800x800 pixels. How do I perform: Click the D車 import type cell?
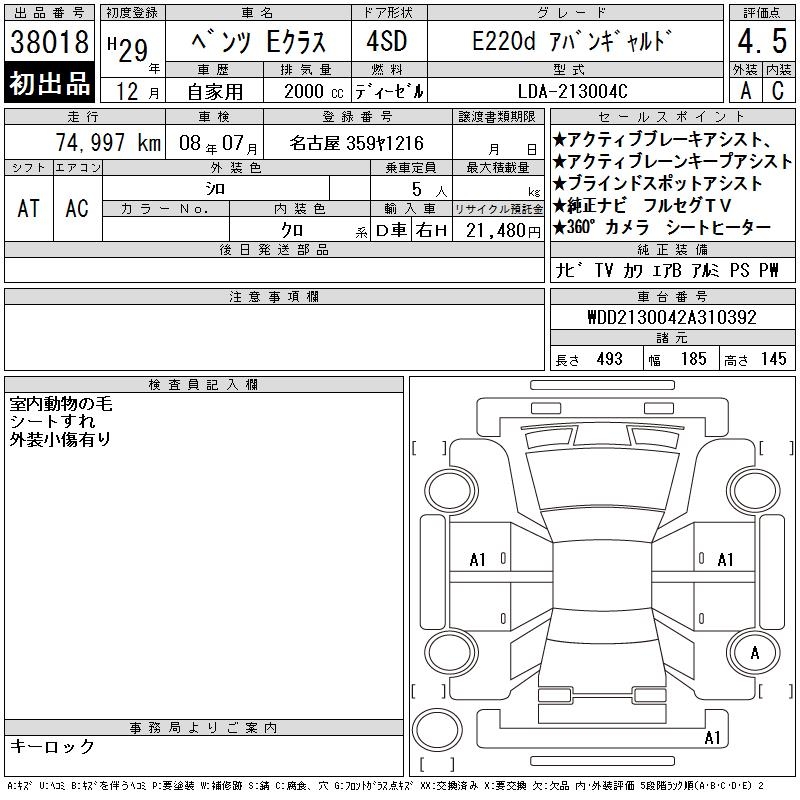point(391,231)
